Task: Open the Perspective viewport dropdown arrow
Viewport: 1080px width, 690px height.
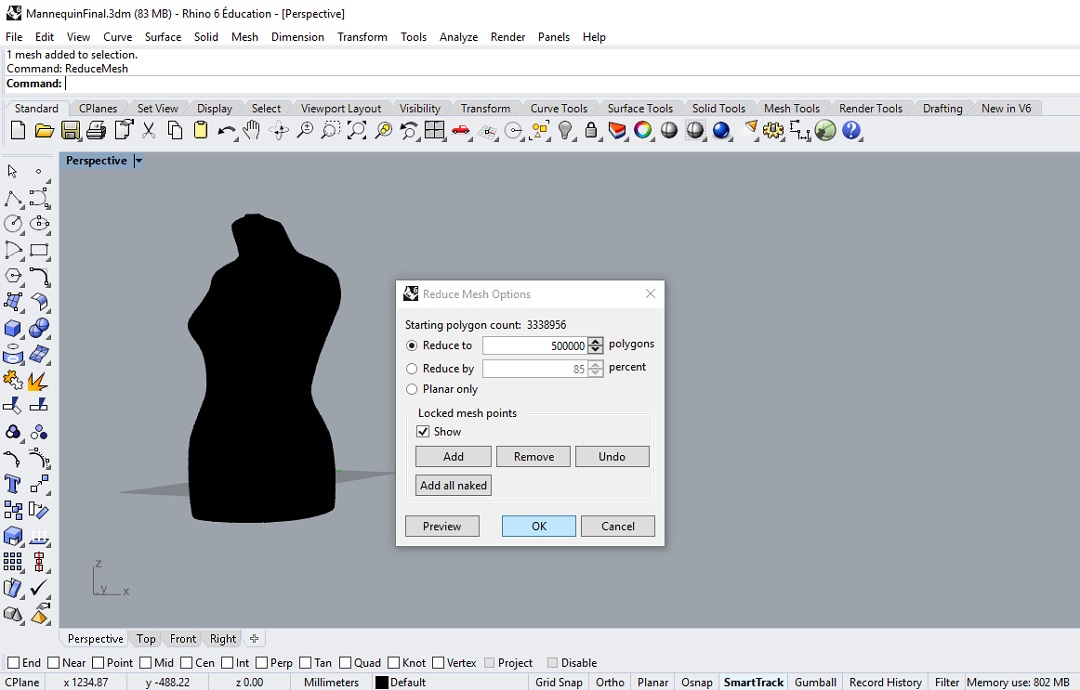Action: click(x=139, y=161)
